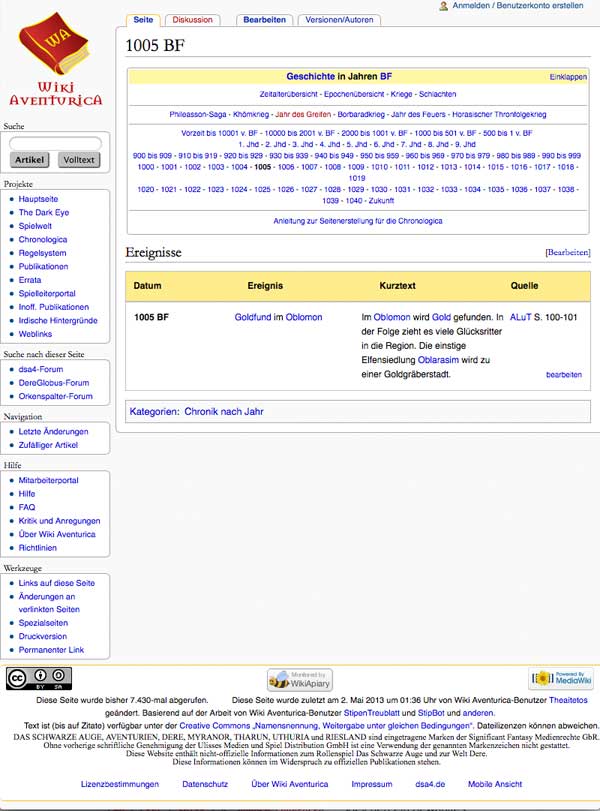
Task: Open the Spielleiterportal sidebar link
Action: (47, 293)
